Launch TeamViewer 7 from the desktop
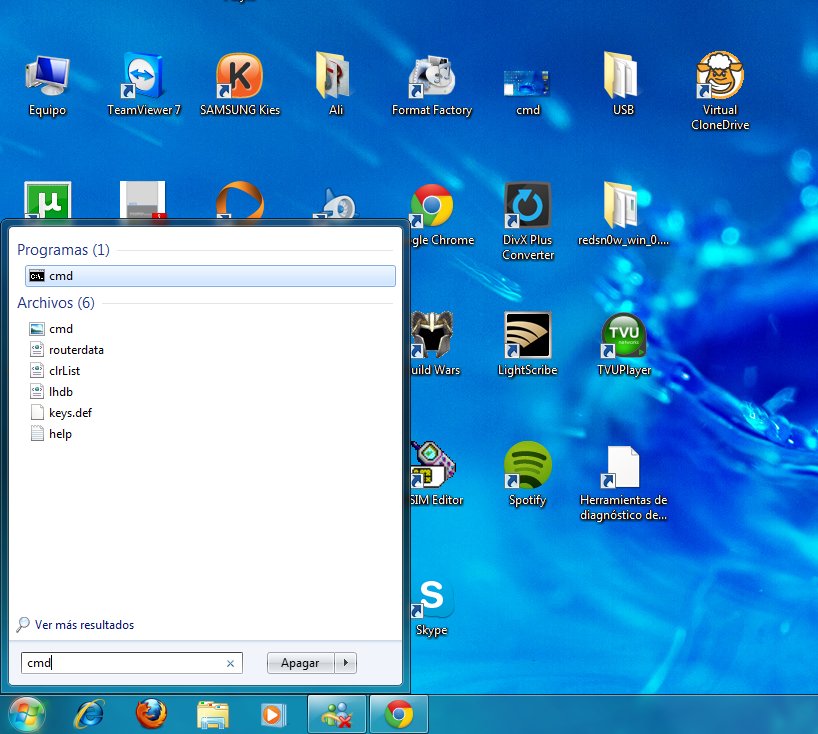The image size is (818, 734). point(143,86)
